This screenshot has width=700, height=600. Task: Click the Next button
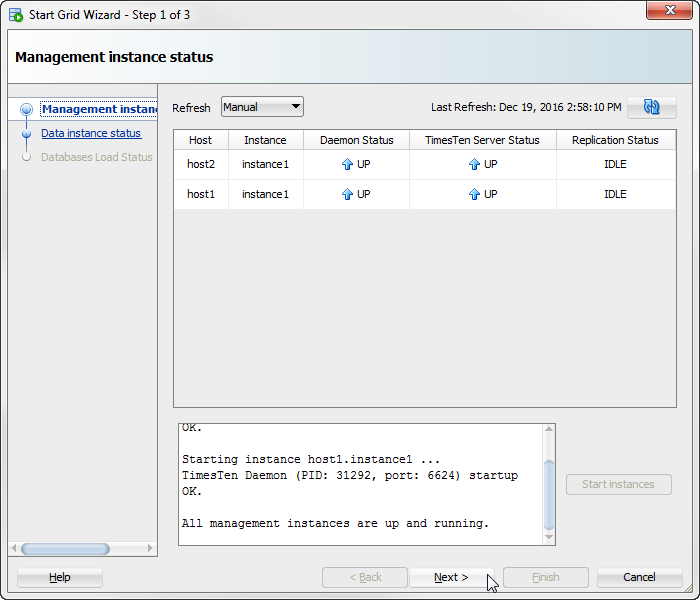click(x=451, y=577)
